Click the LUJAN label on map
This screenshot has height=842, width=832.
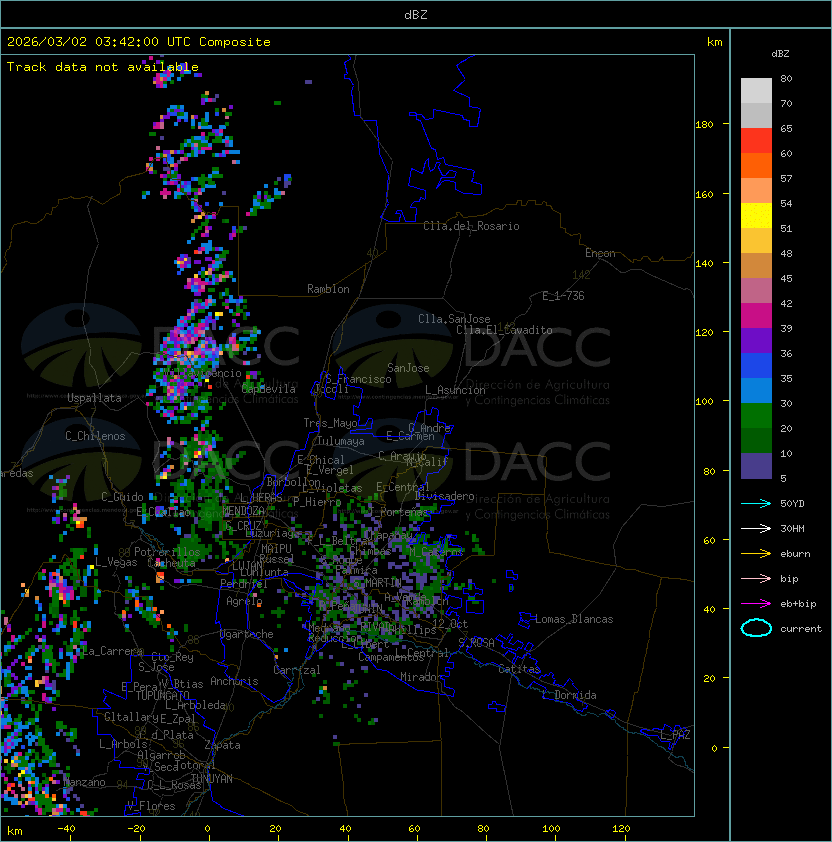[247, 566]
